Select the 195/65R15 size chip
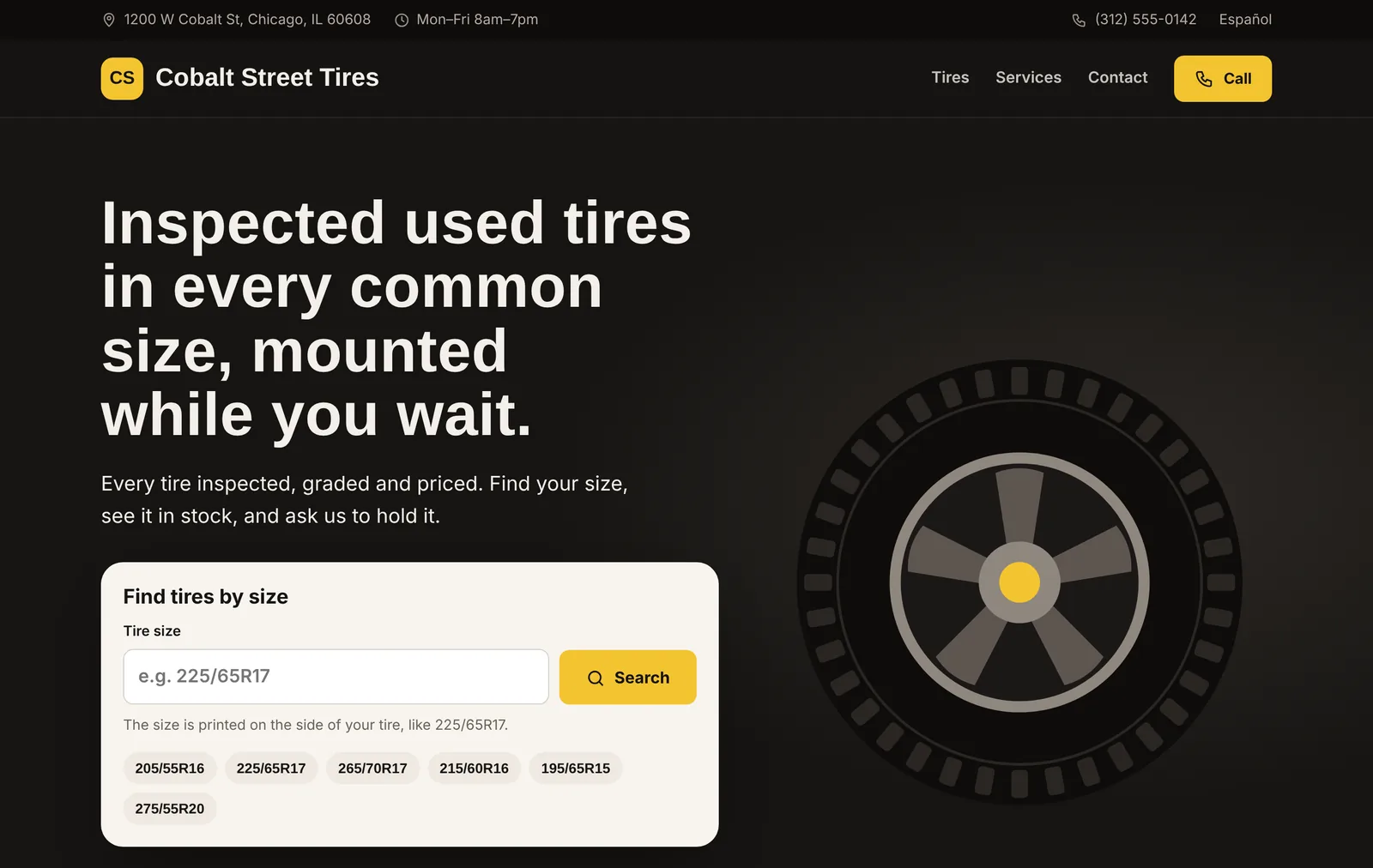Viewport: 1373px width, 868px height. [576, 769]
